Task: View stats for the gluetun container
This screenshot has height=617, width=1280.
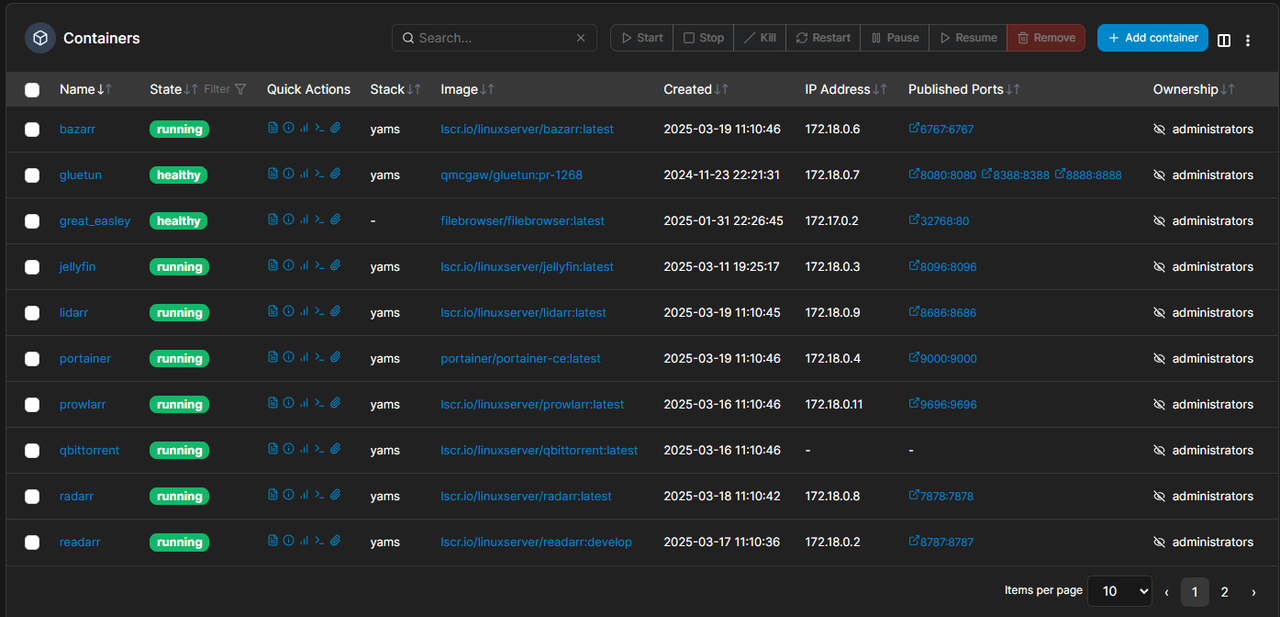Action: [304, 174]
